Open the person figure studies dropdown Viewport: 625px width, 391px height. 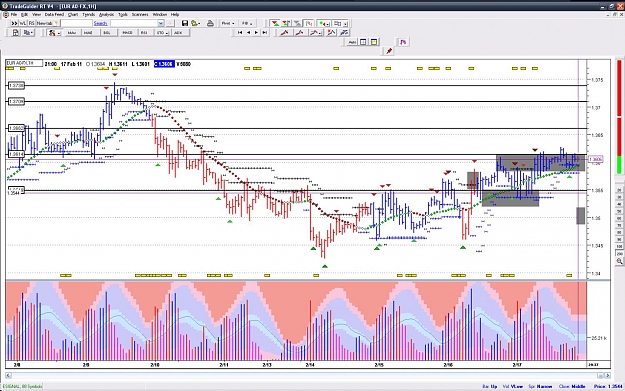tap(54, 33)
